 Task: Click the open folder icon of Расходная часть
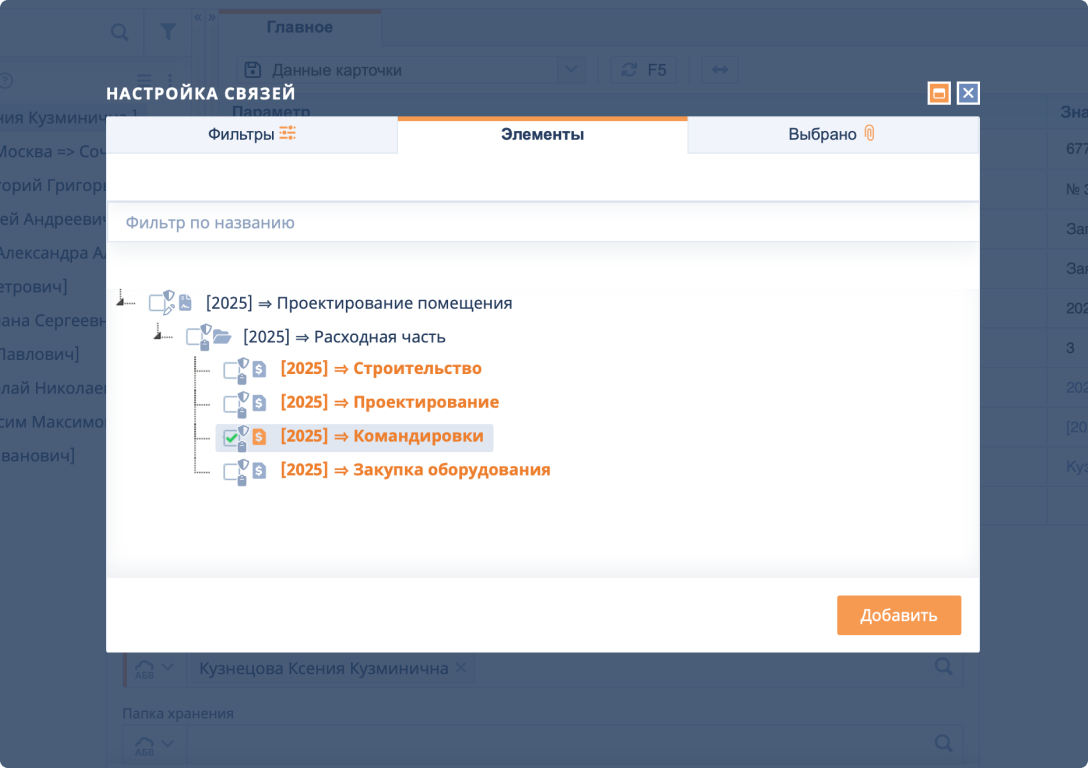[222, 337]
